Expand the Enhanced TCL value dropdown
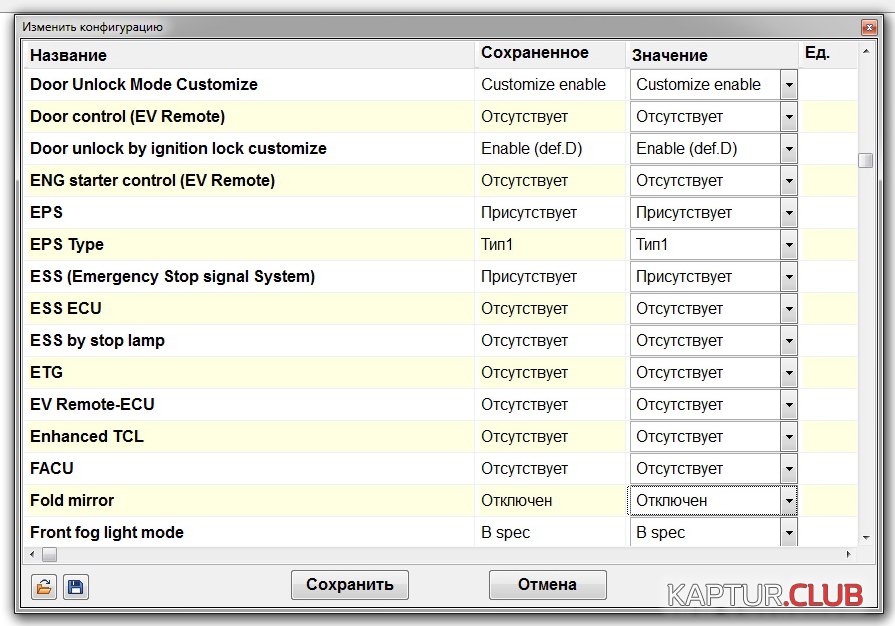The height and width of the screenshot is (626, 895). click(789, 437)
